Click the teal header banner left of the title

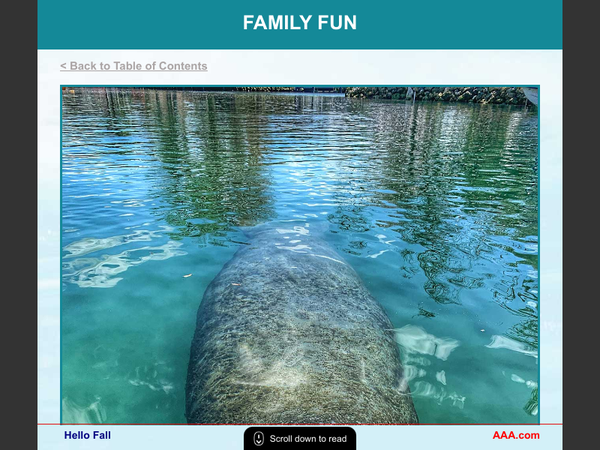click(130, 23)
